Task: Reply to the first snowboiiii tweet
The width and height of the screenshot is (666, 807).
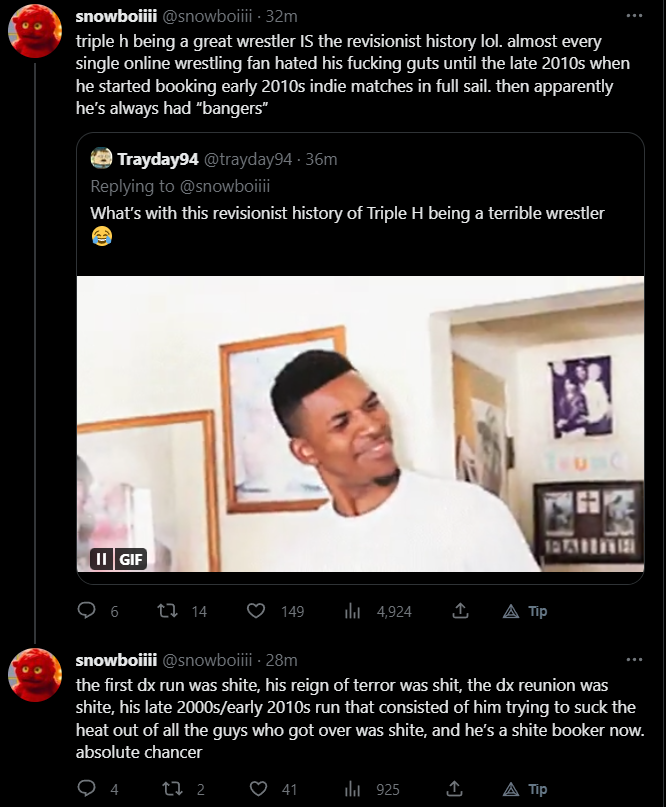Action: (86, 610)
